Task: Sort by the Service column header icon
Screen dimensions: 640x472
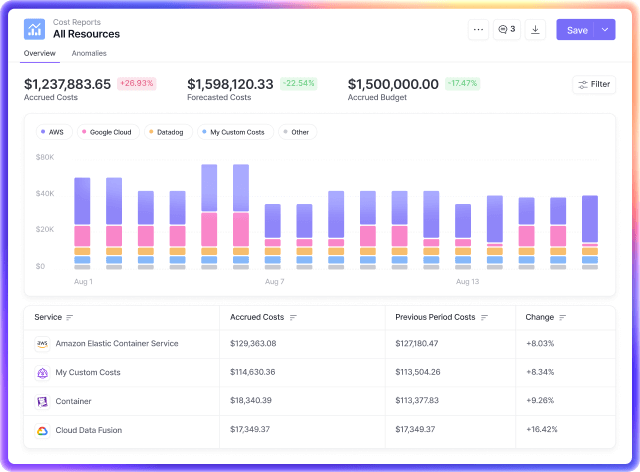Action: (x=70, y=317)
